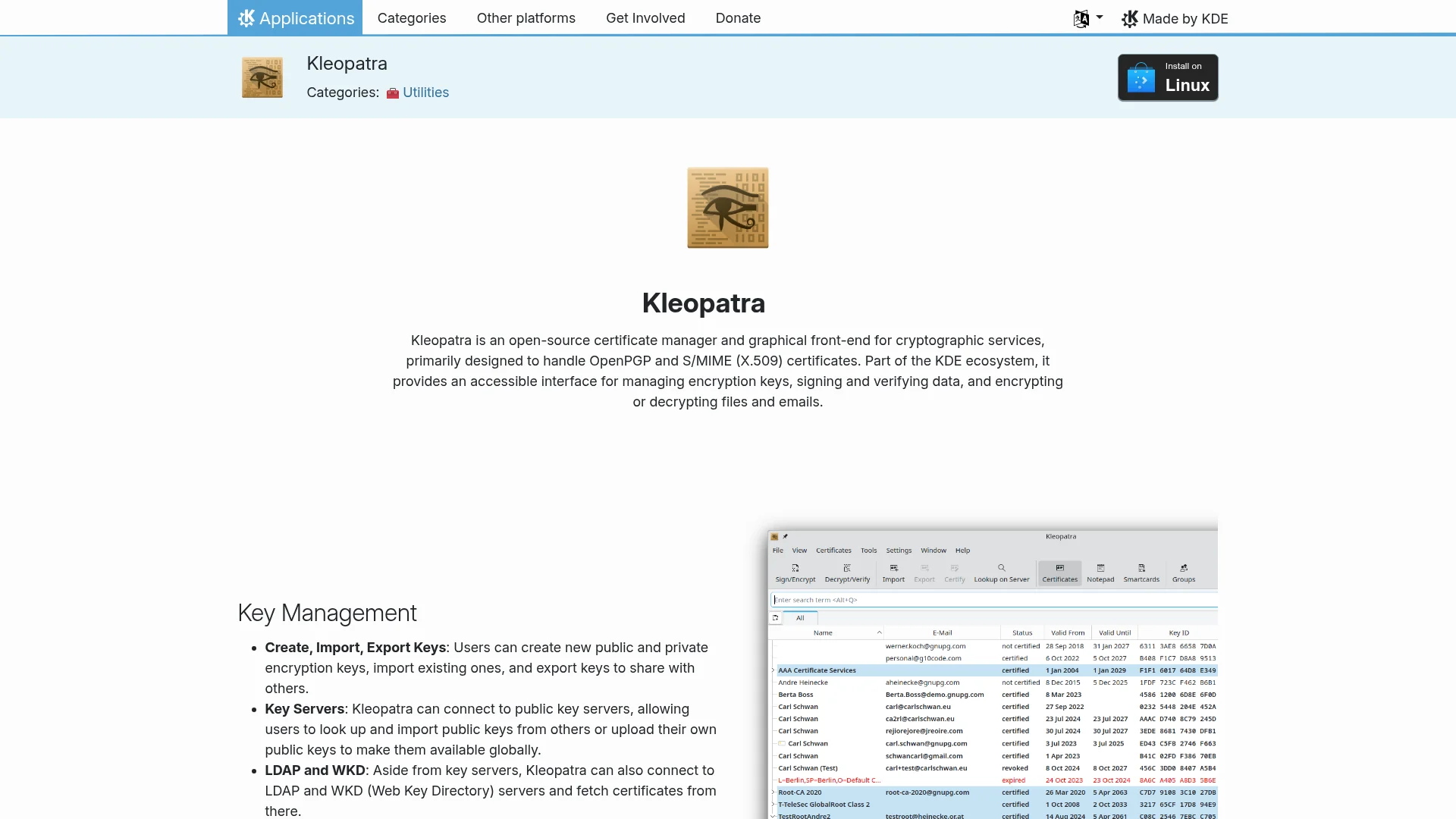Open the Get Involved link
This screenshot has height=819, width=1456.
pos(645,18)
